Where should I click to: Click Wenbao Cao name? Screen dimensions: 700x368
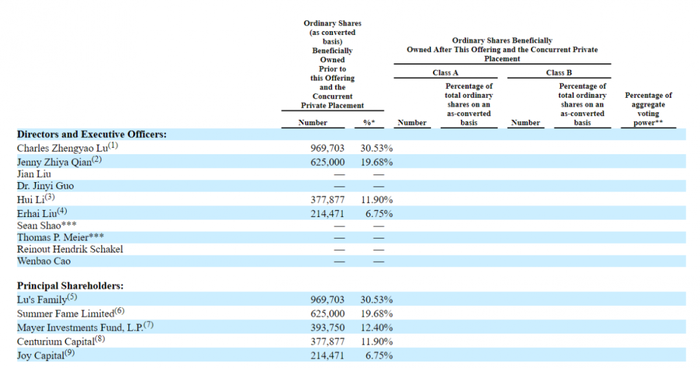coord(44,261)
